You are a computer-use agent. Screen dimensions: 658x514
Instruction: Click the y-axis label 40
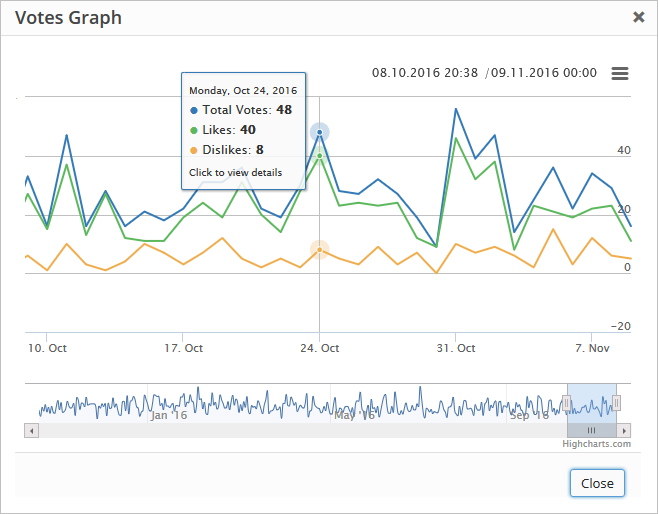[624, 150]
